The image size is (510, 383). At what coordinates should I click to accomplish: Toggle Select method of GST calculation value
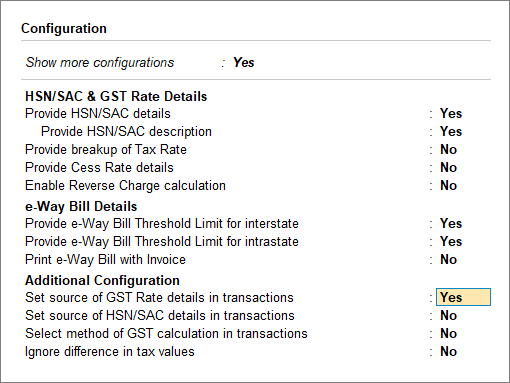click(448, 333)
